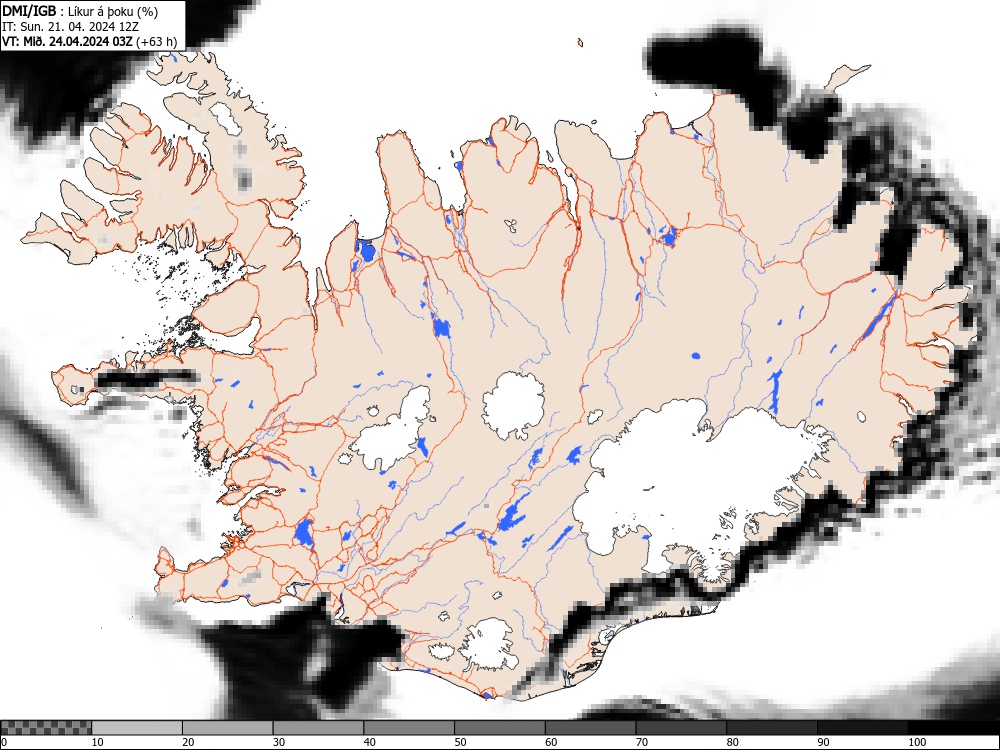Click the '80' legend scale label
This screenshot has width=1000, height=750.
pyautogui.click(x=732, y=742)
